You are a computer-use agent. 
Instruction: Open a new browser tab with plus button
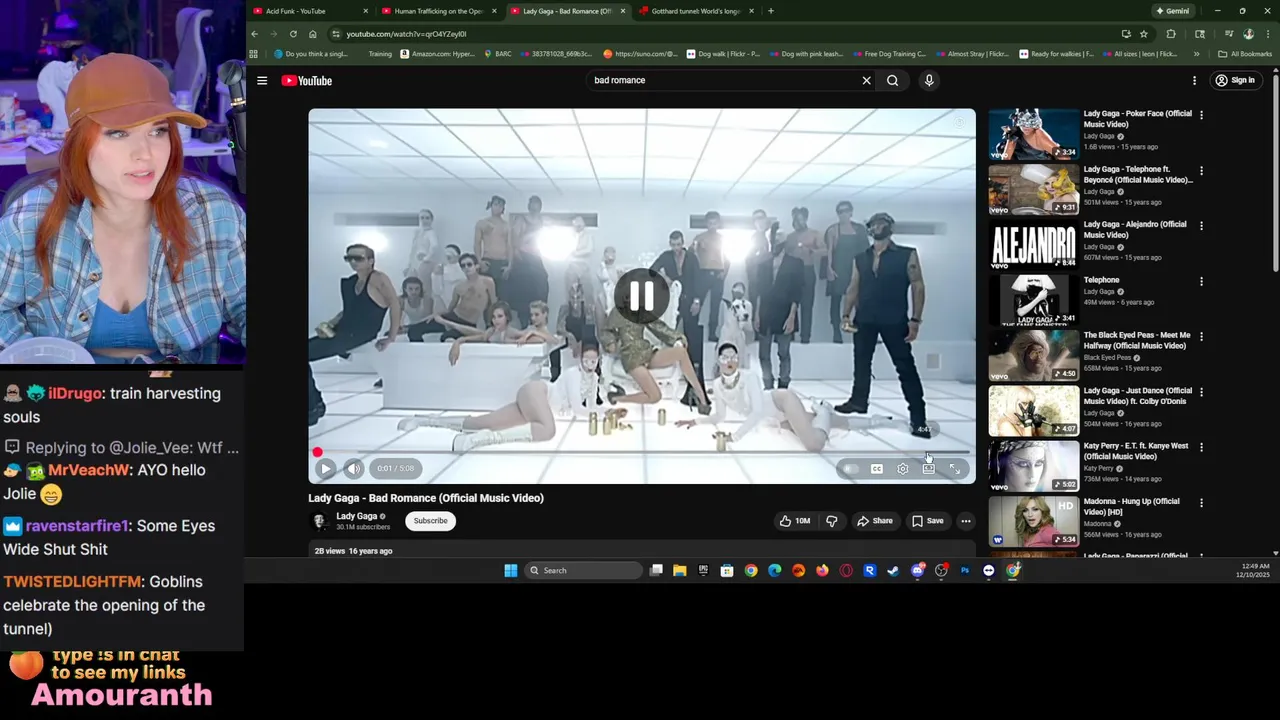[x=770, y=11]
